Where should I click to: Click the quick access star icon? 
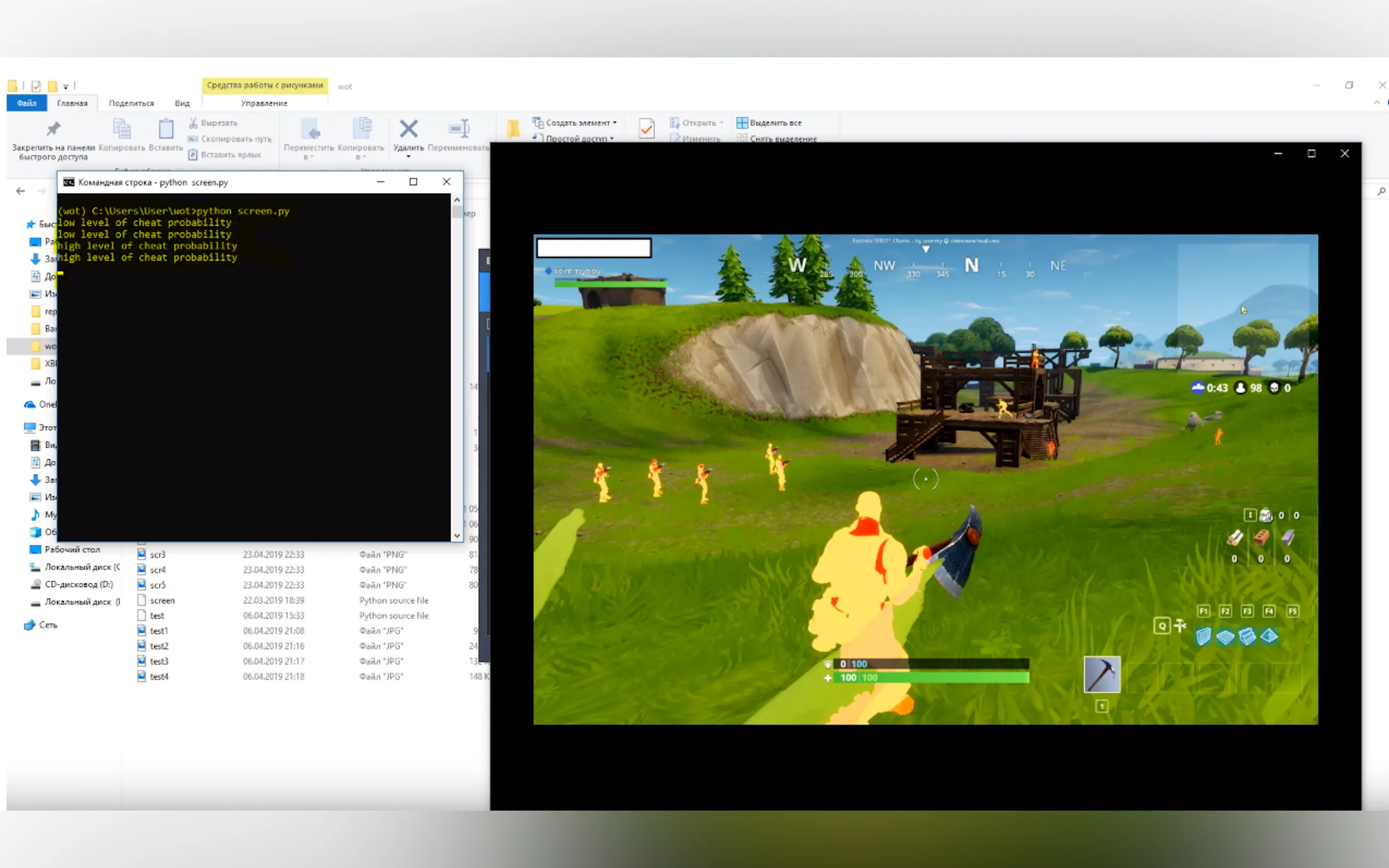point(31,224)
